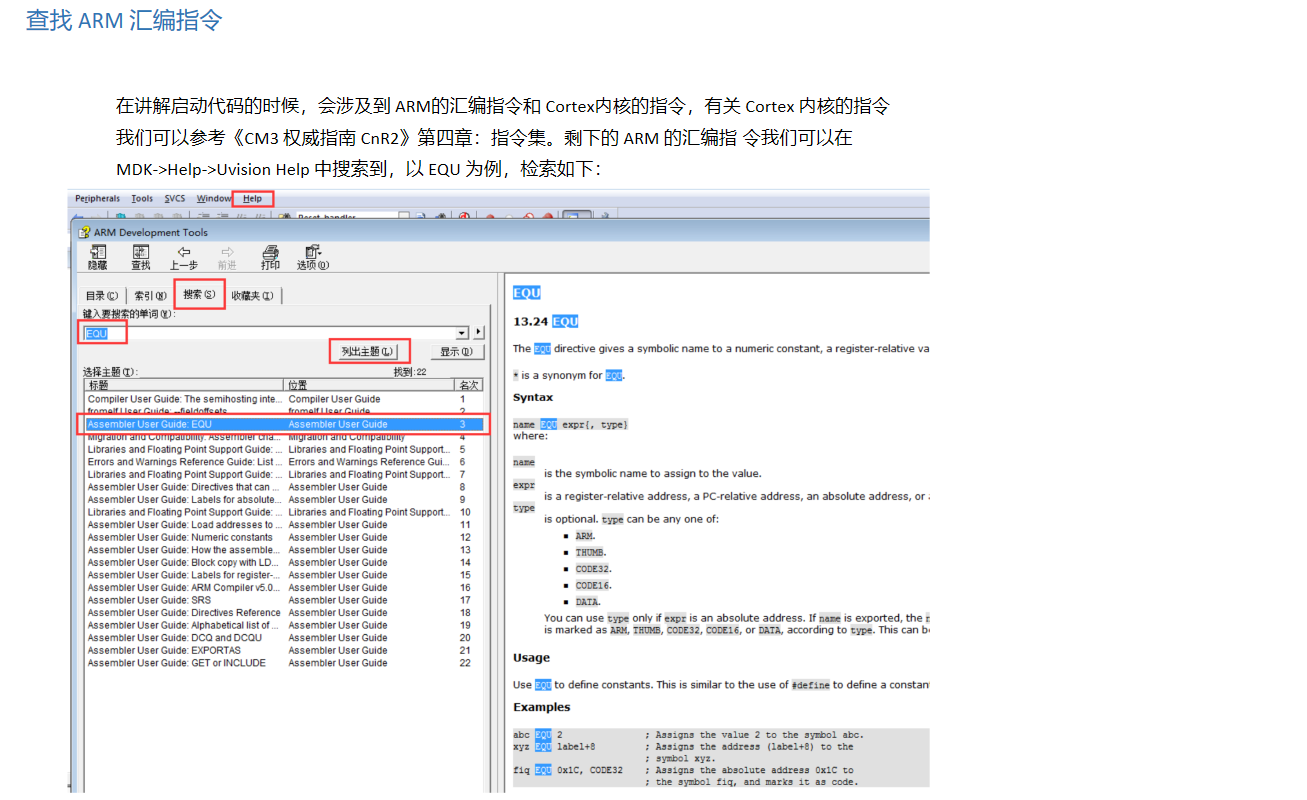
Task: Select topic 'Assembler User Guide: Directives that can ...'
Action: click(x=285, y=487)
